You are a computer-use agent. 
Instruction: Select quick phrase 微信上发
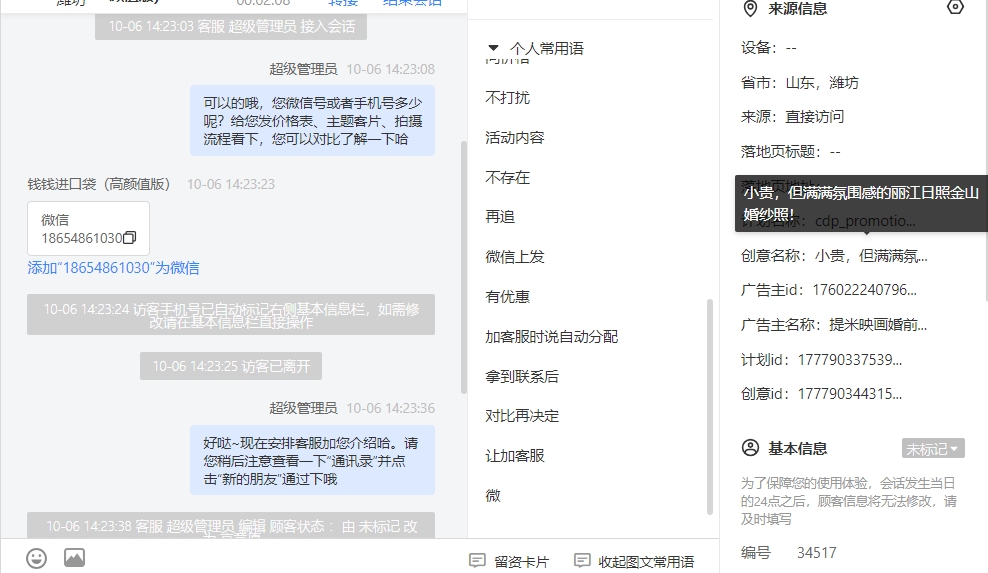514,257
